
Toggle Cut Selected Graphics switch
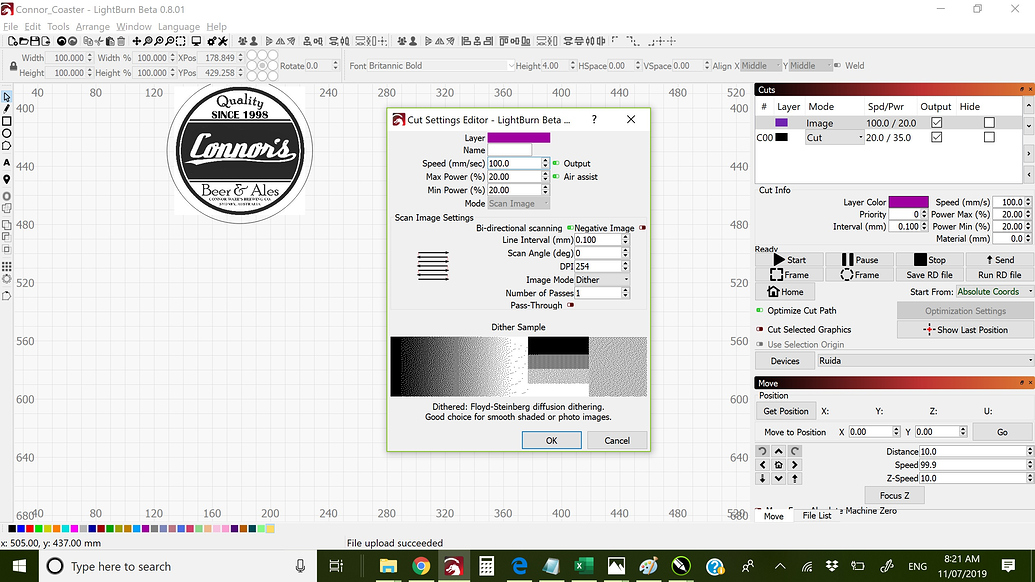[760, 329]
